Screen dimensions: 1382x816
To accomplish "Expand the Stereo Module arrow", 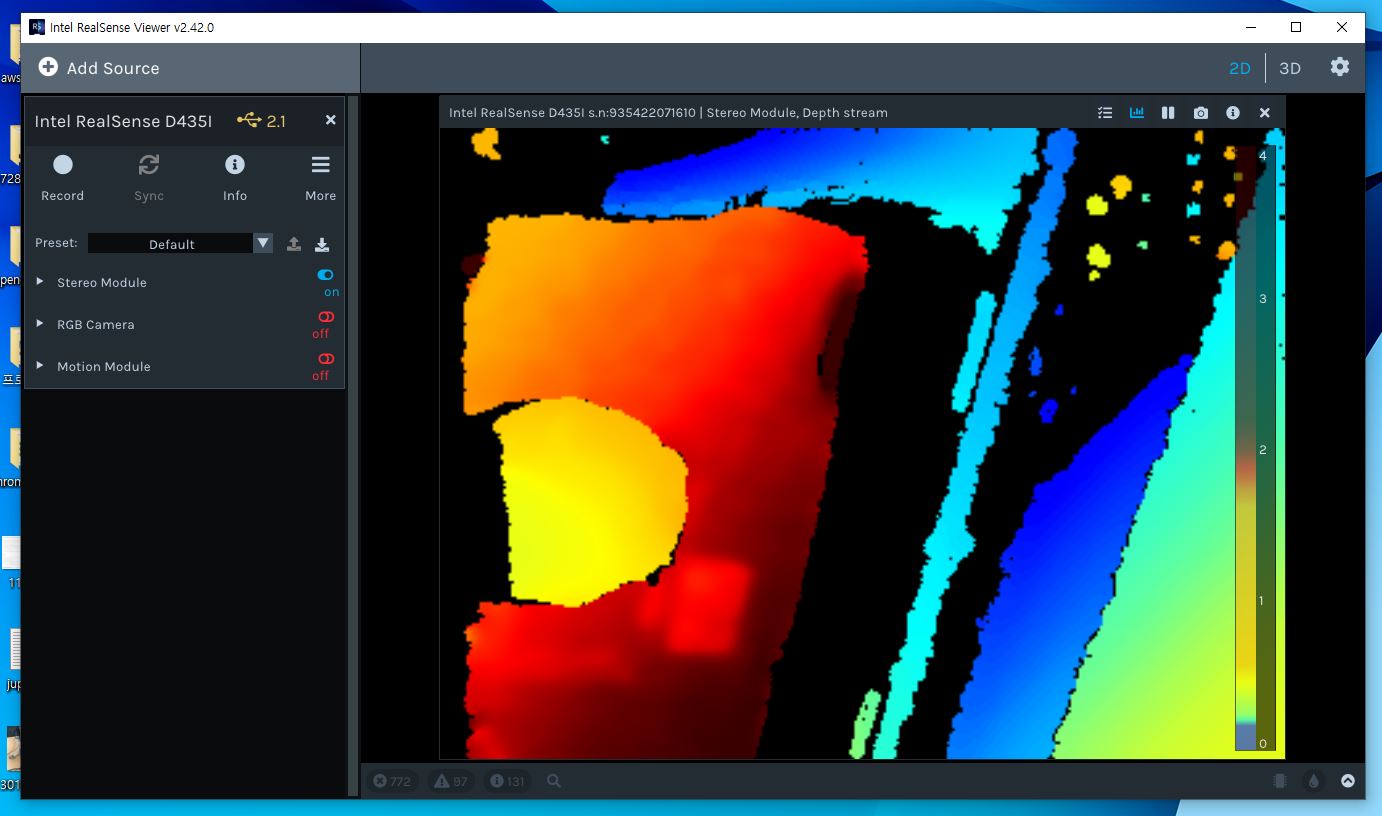I will (x=40, y=282).
